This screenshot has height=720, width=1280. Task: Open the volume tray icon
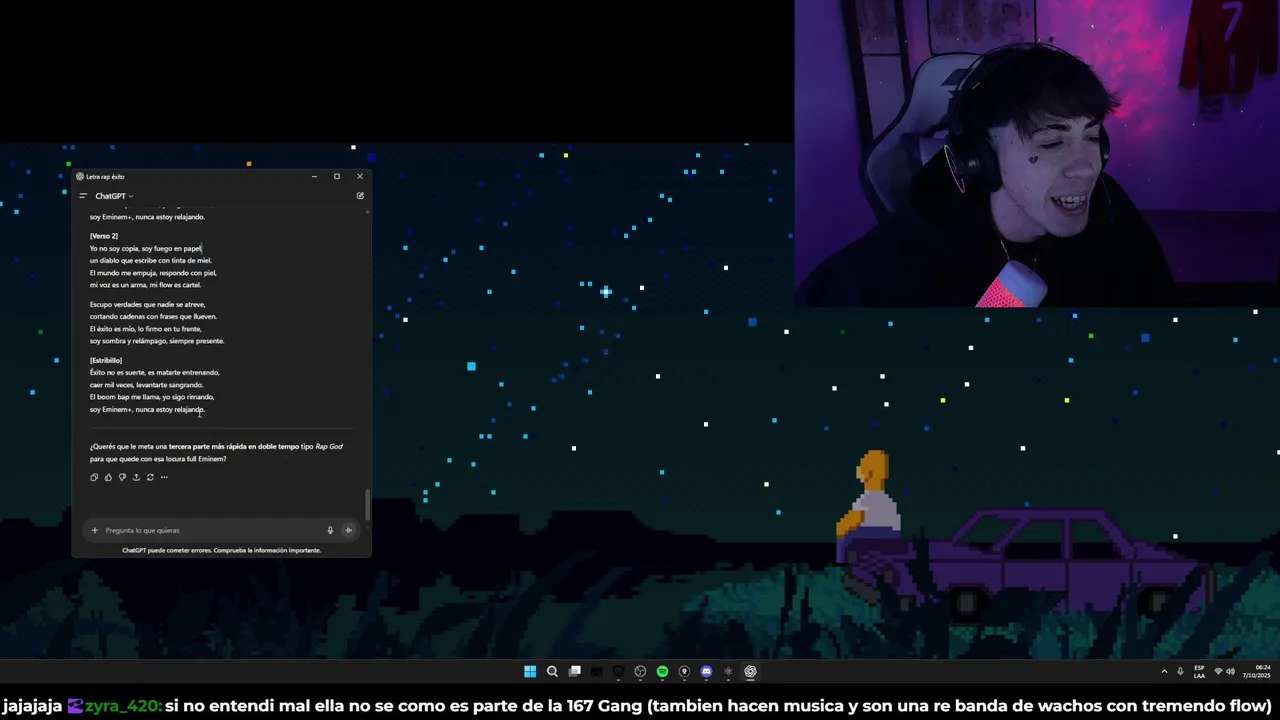1230,671
